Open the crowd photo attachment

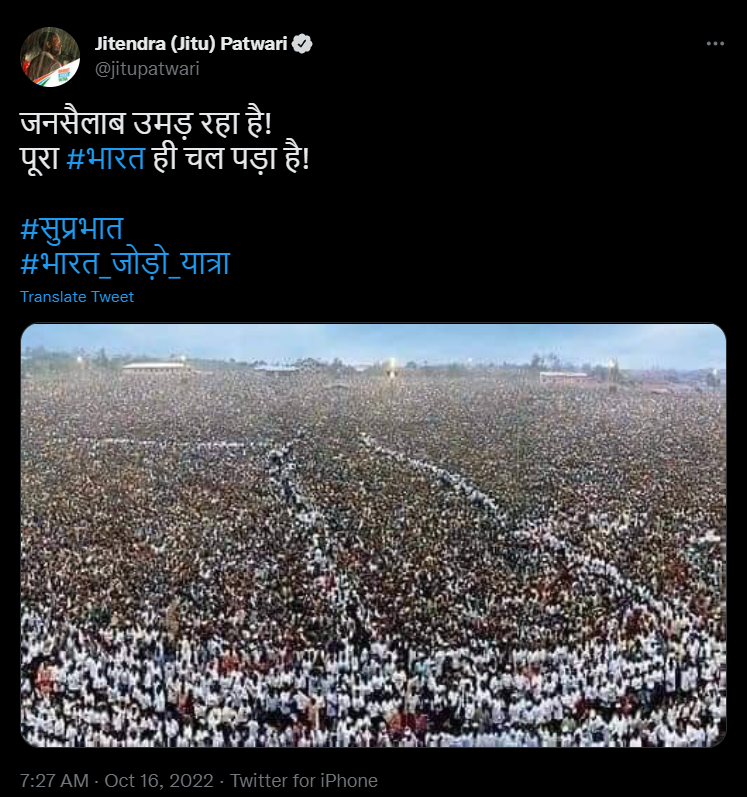point(374,535)
